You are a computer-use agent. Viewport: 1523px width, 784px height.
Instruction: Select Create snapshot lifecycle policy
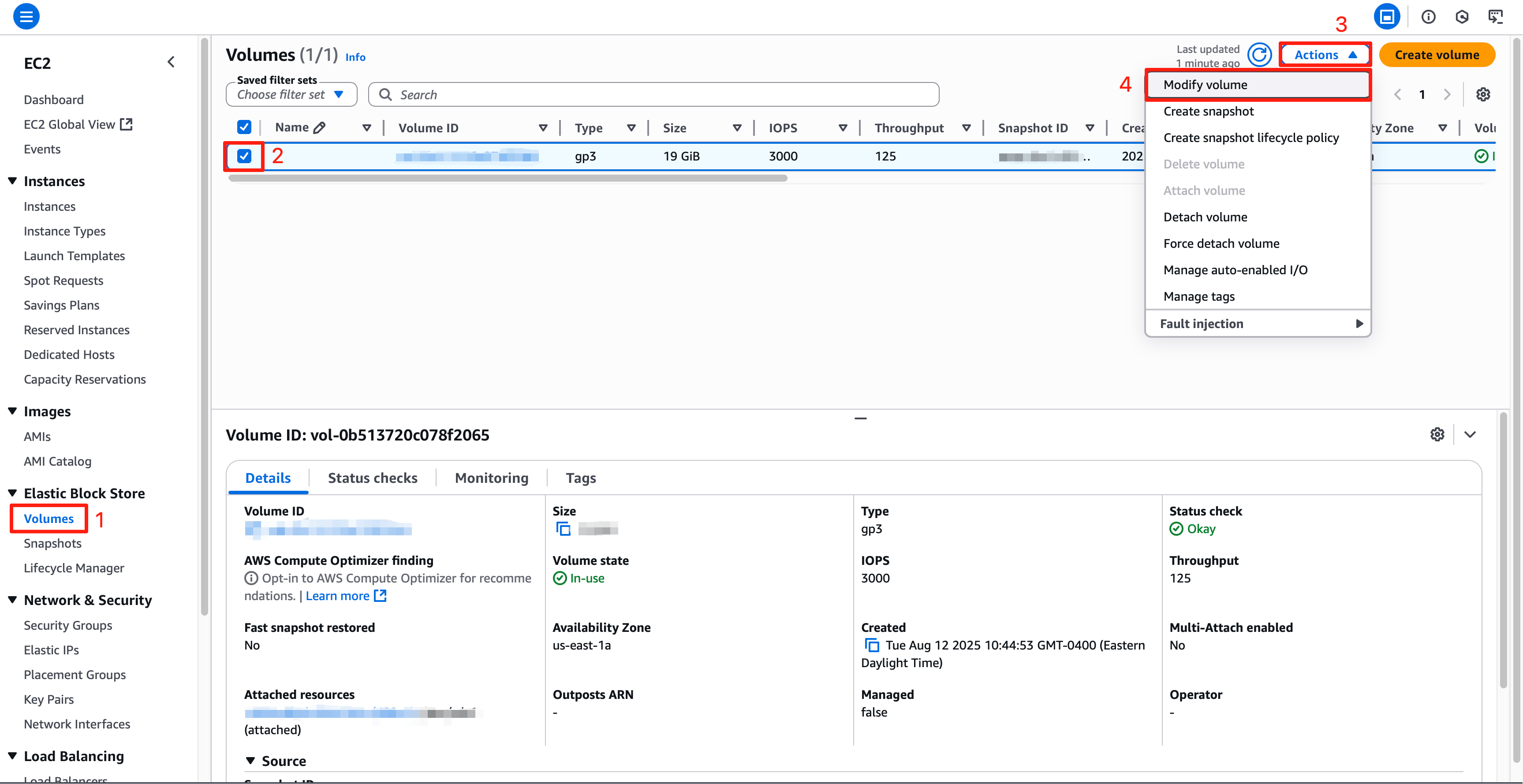pyautogui.click(x=1258, y=138)
